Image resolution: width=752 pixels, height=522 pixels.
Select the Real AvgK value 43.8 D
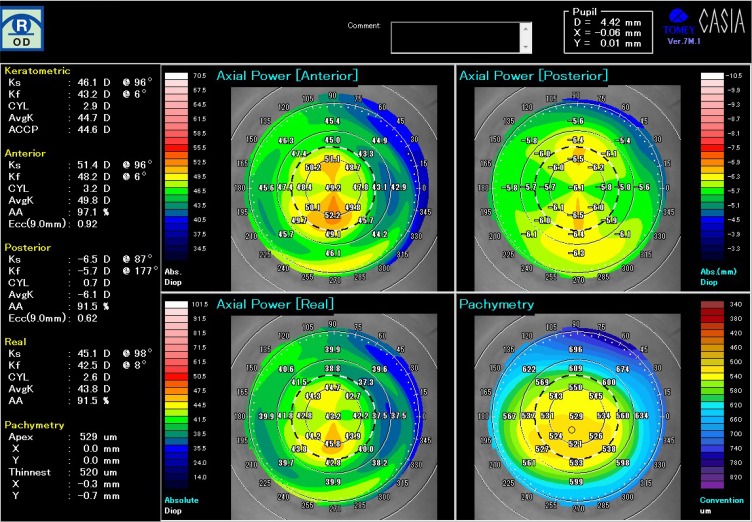[x=94, y=389]
